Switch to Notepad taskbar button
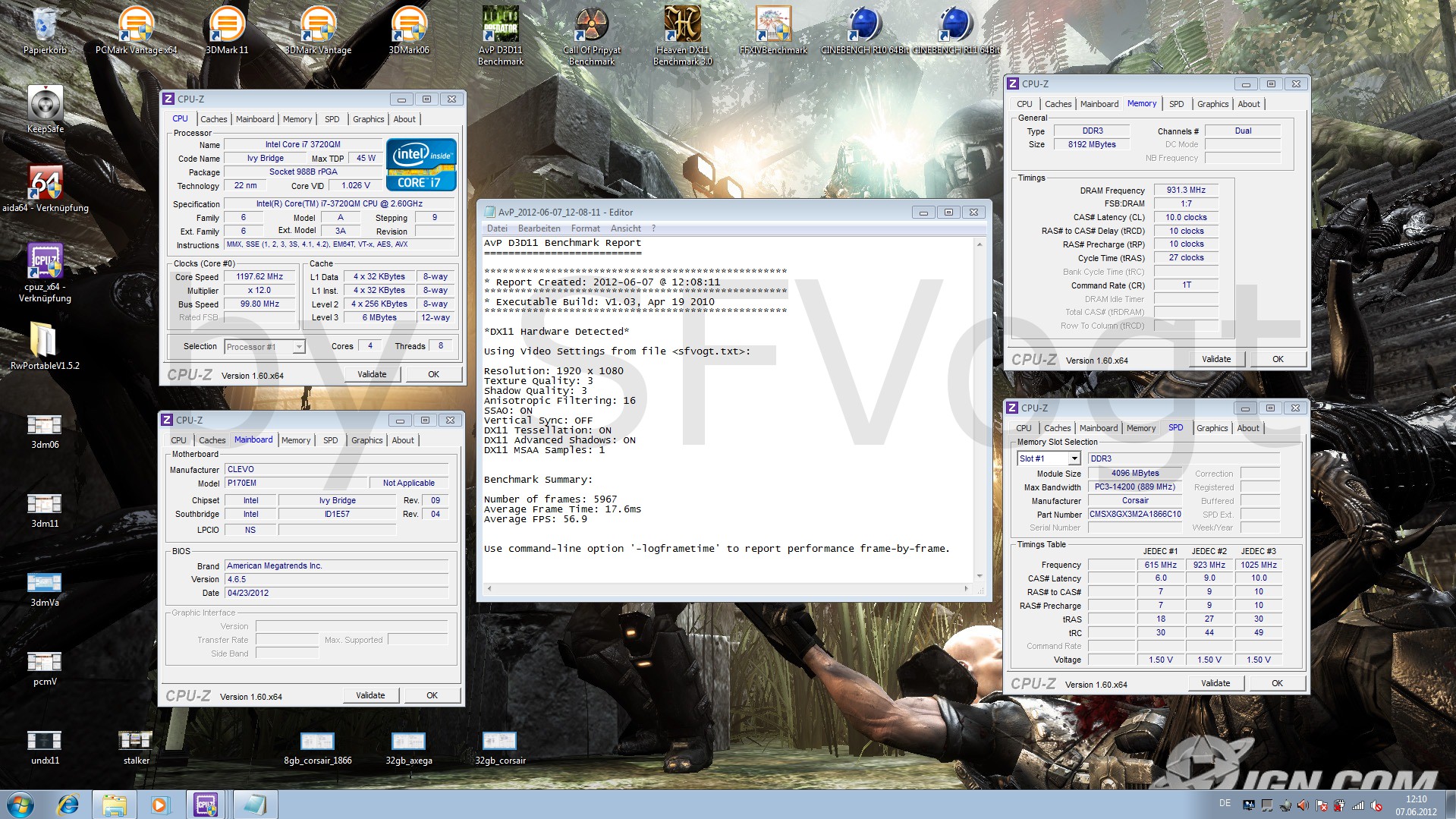This screenshot has width=1456, height=819. 255,805
